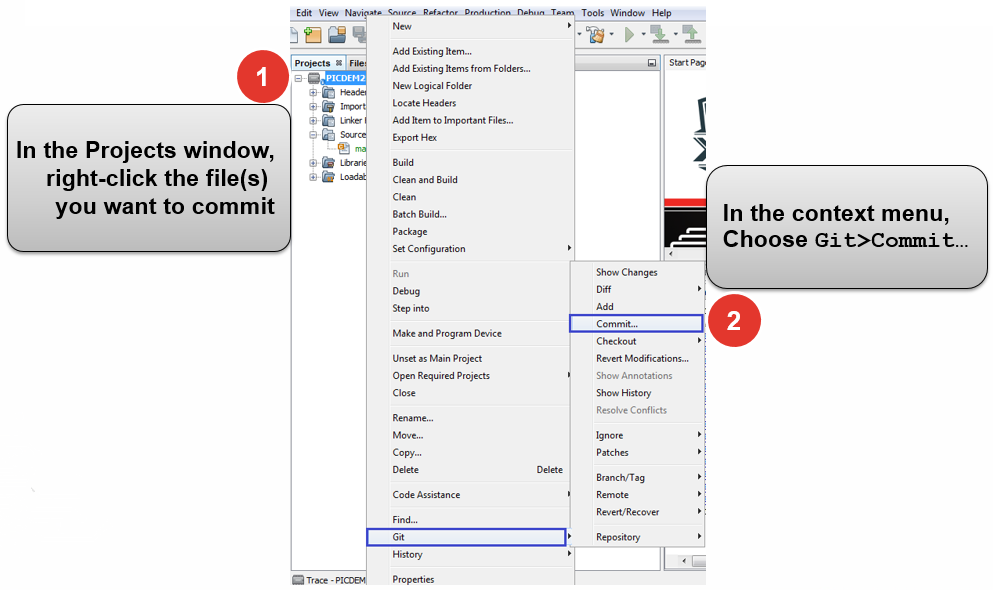The height and width of the screenshot is (590, 993).
Task: Expand the Libraries folder in project tree
Action: (313, 162)
